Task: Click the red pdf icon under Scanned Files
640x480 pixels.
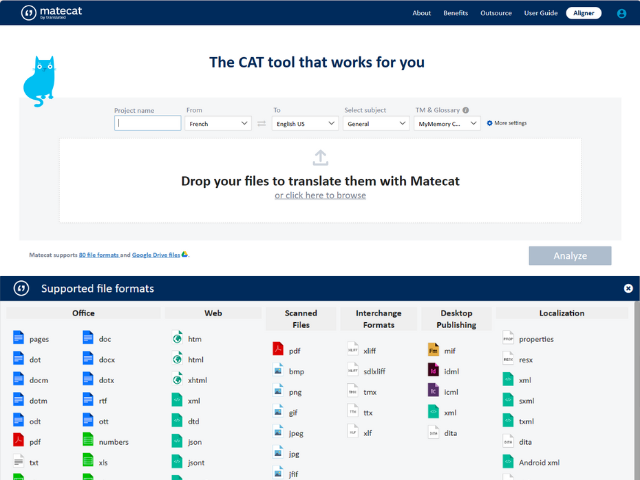Action: pos(279,351)
